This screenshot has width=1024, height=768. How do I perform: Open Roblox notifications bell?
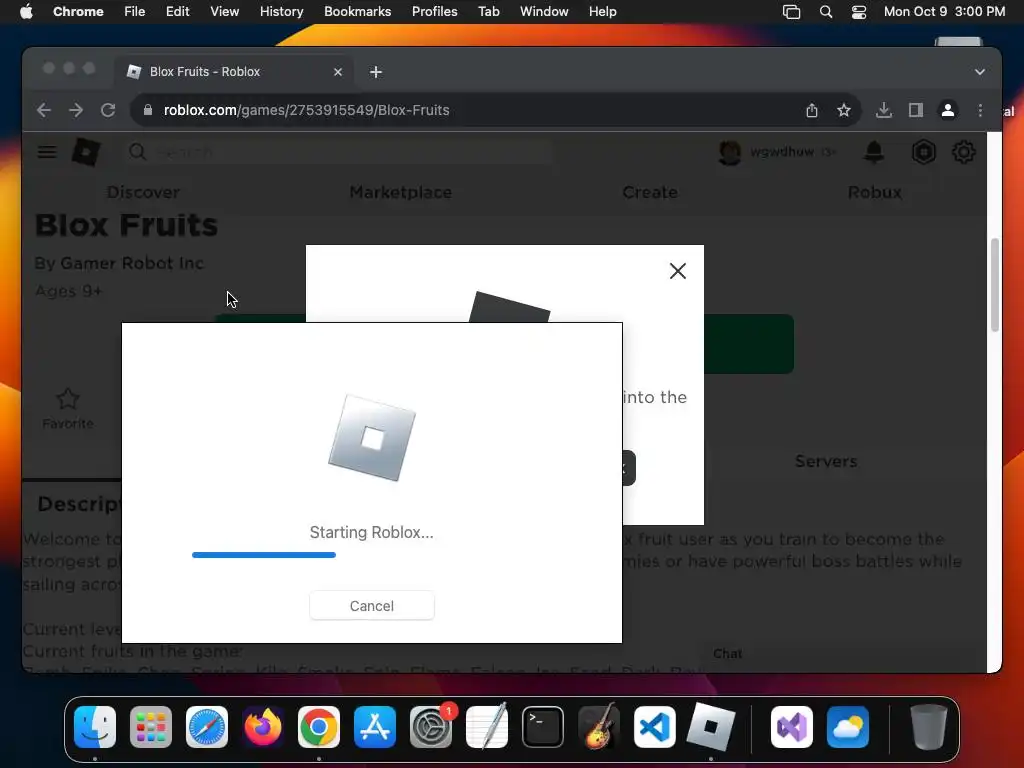(x=874, y=152)
